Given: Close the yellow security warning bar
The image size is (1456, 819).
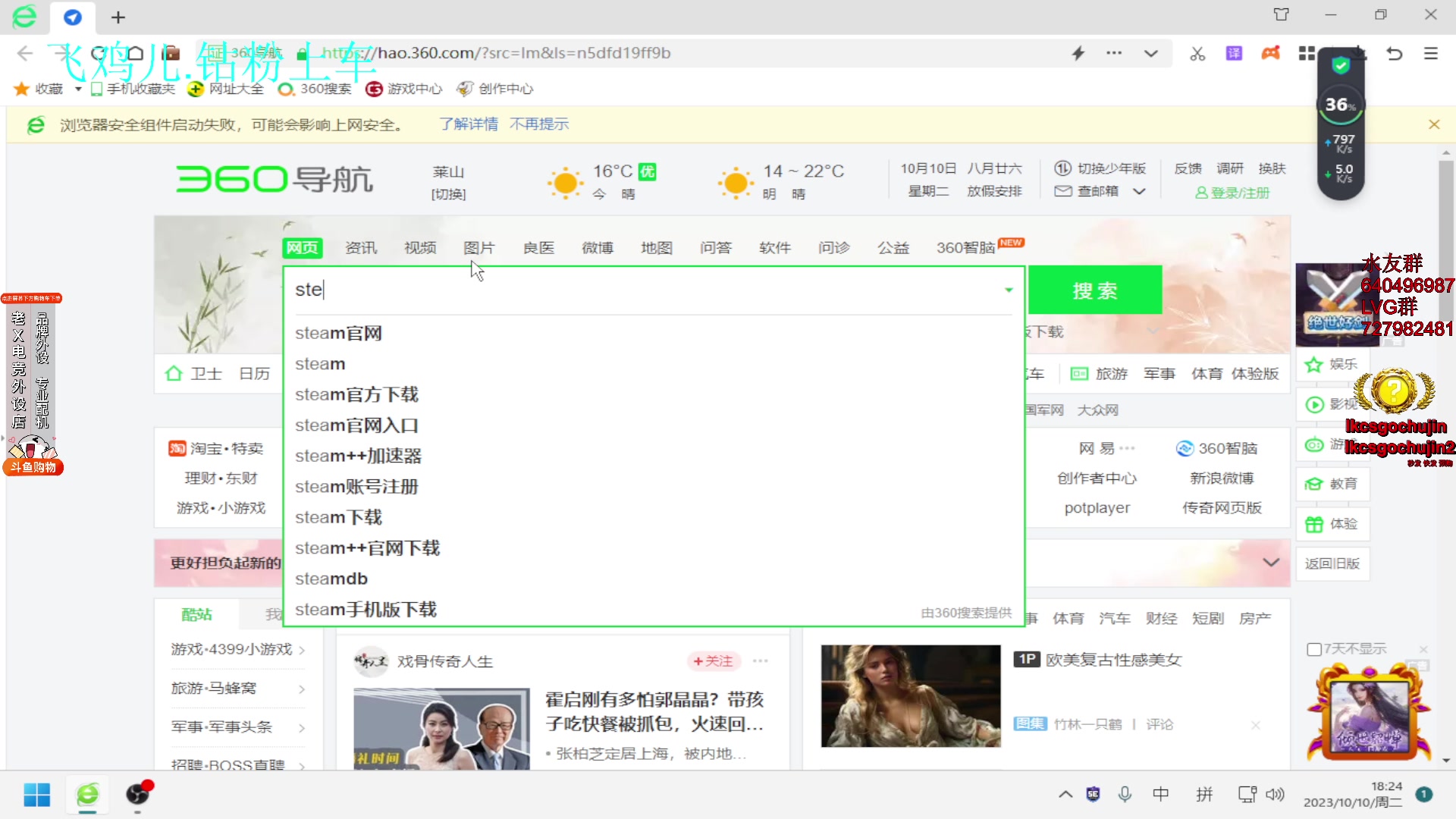Looking at the screenshot, I should tap(1434, 124).
